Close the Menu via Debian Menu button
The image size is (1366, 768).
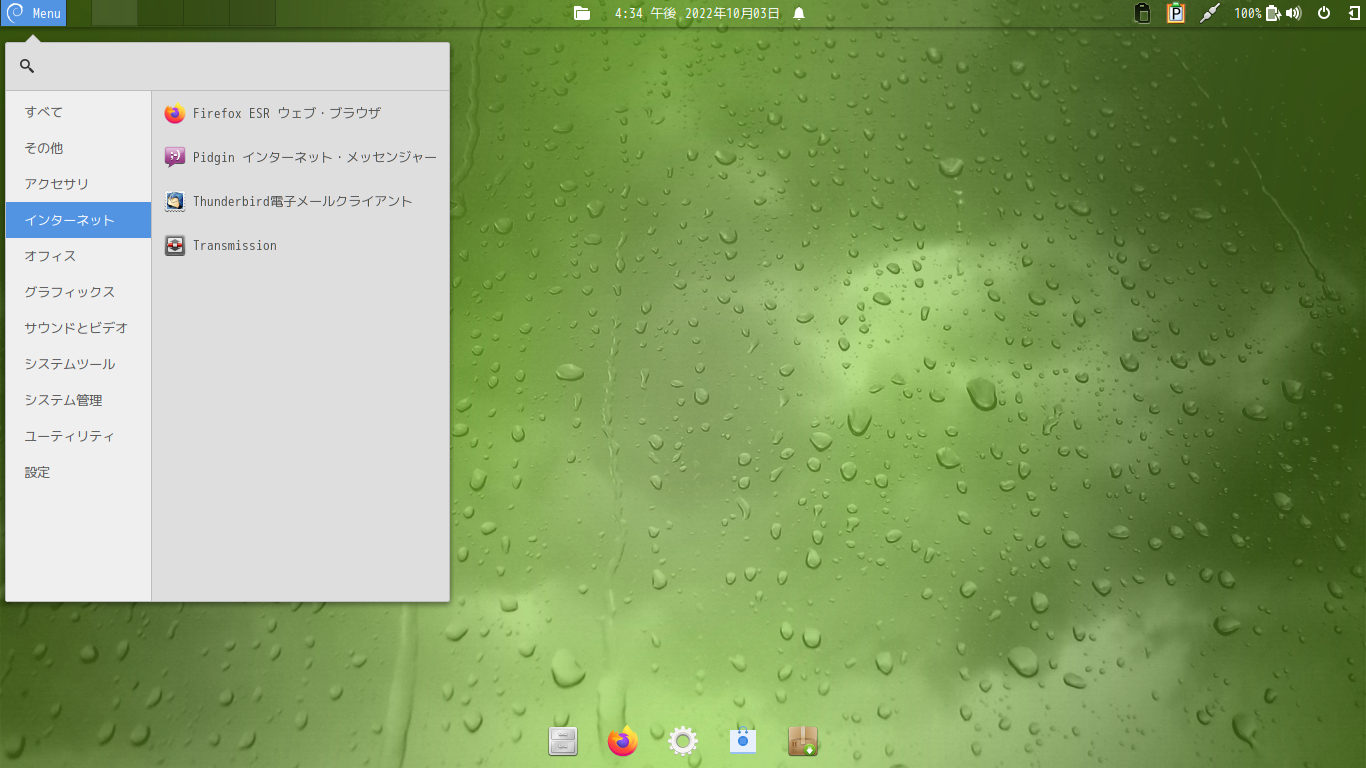coord(33,13)
